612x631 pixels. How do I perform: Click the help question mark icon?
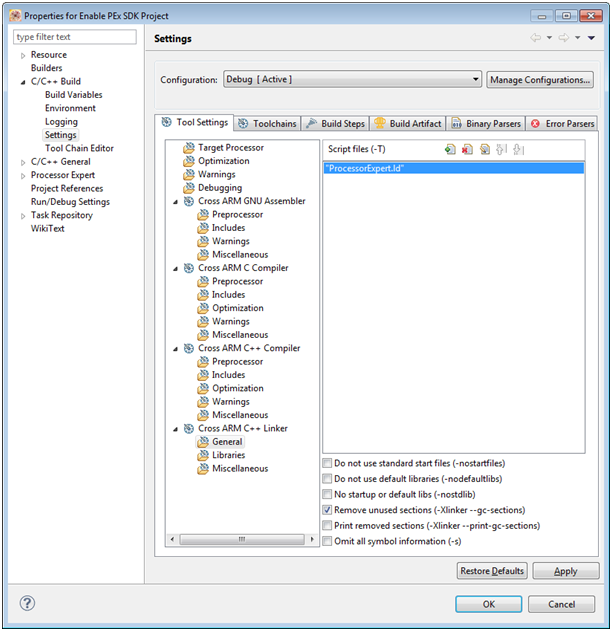click(27, 603)
